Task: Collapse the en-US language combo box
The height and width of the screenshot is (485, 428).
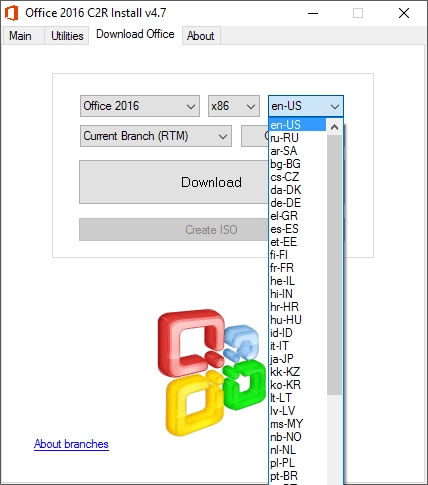Action: click(306, 106)
